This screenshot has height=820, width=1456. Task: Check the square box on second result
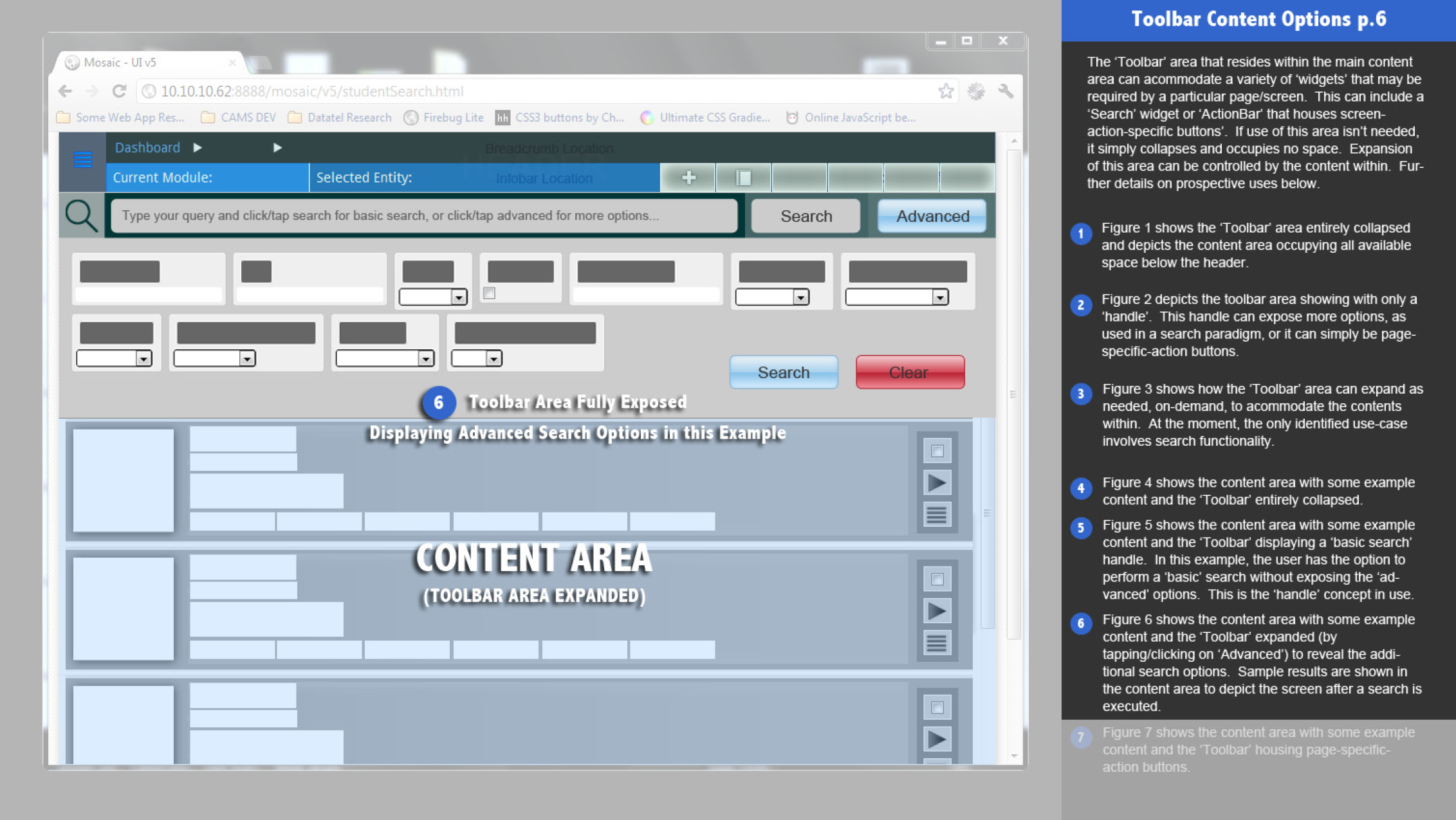coord(937,579)
